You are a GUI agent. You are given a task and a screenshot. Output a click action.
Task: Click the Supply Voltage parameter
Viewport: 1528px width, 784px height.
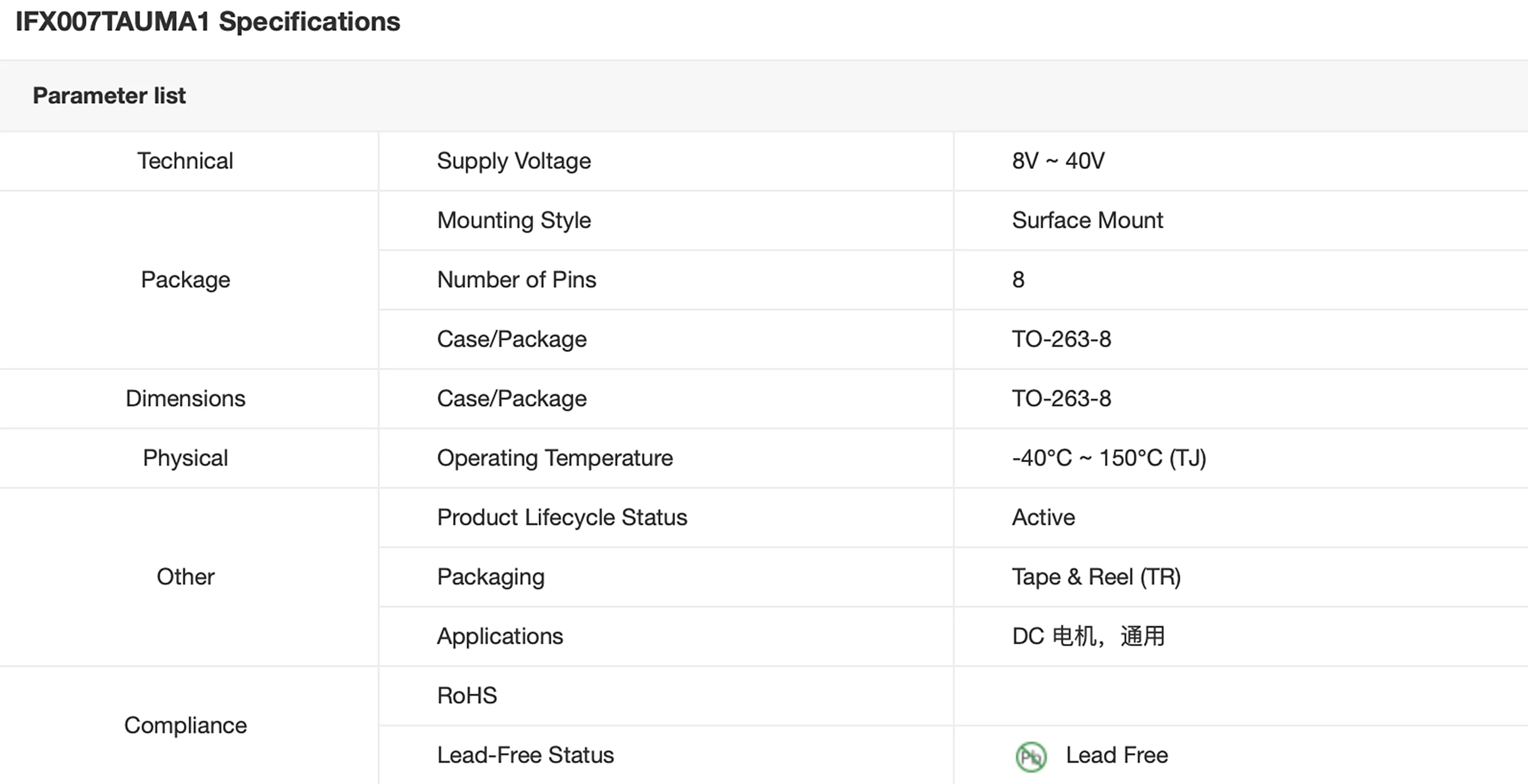(514, 161)
